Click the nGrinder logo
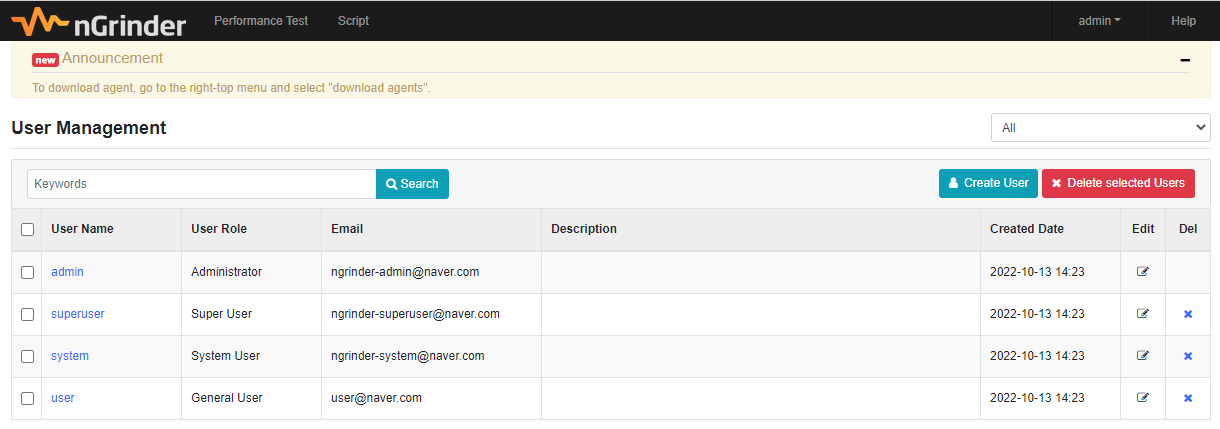 [98, 20]
